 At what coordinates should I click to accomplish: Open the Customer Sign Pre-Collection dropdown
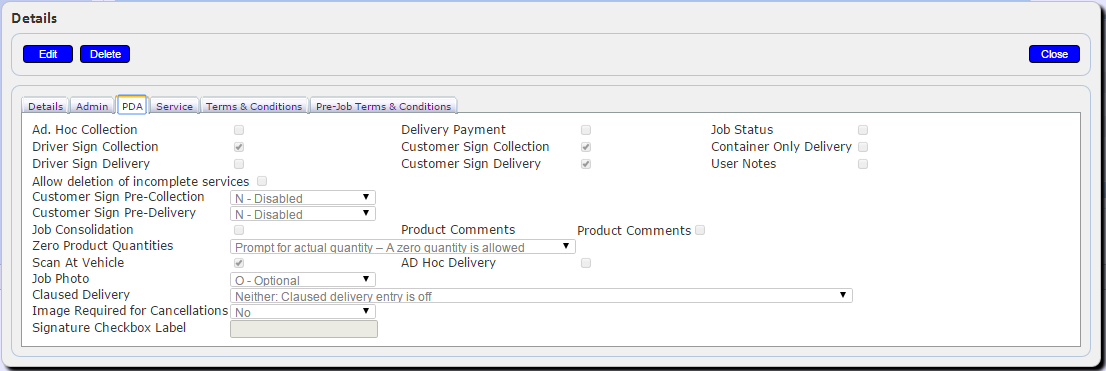pyautogui.click(x=303, y=197)
